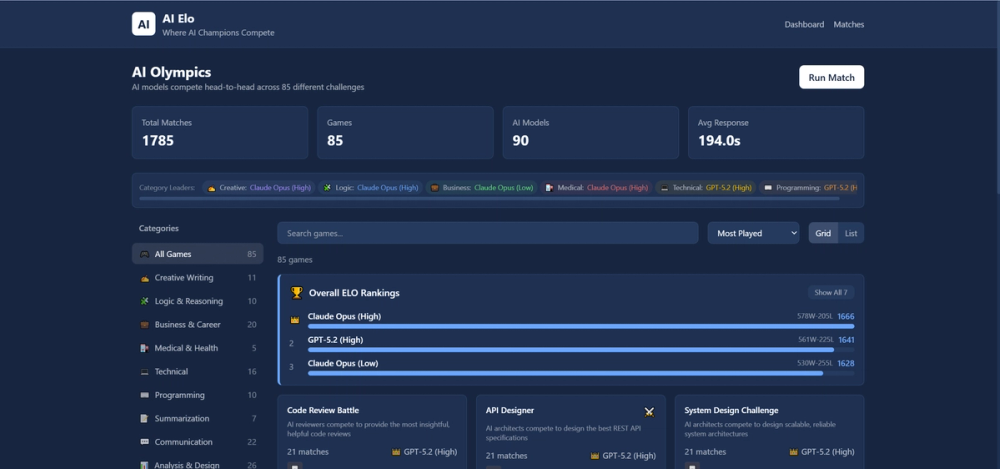Viewport: 1000px width, 469px height.
Task: Click the trophy icon beside Overall ELO Rankings
Action: click(297, 293)
